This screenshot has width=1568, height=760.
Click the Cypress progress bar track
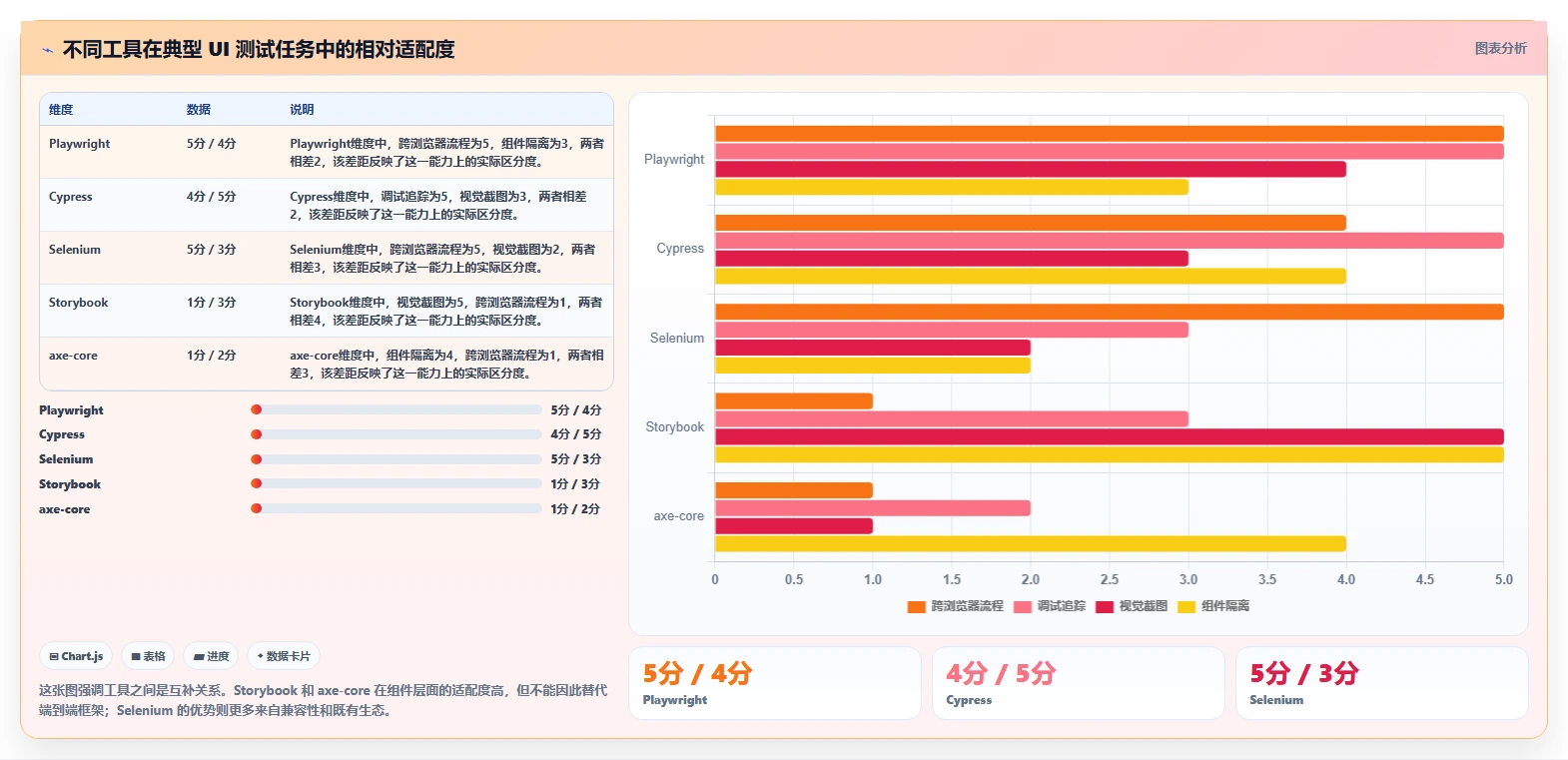tap(395, 434)
